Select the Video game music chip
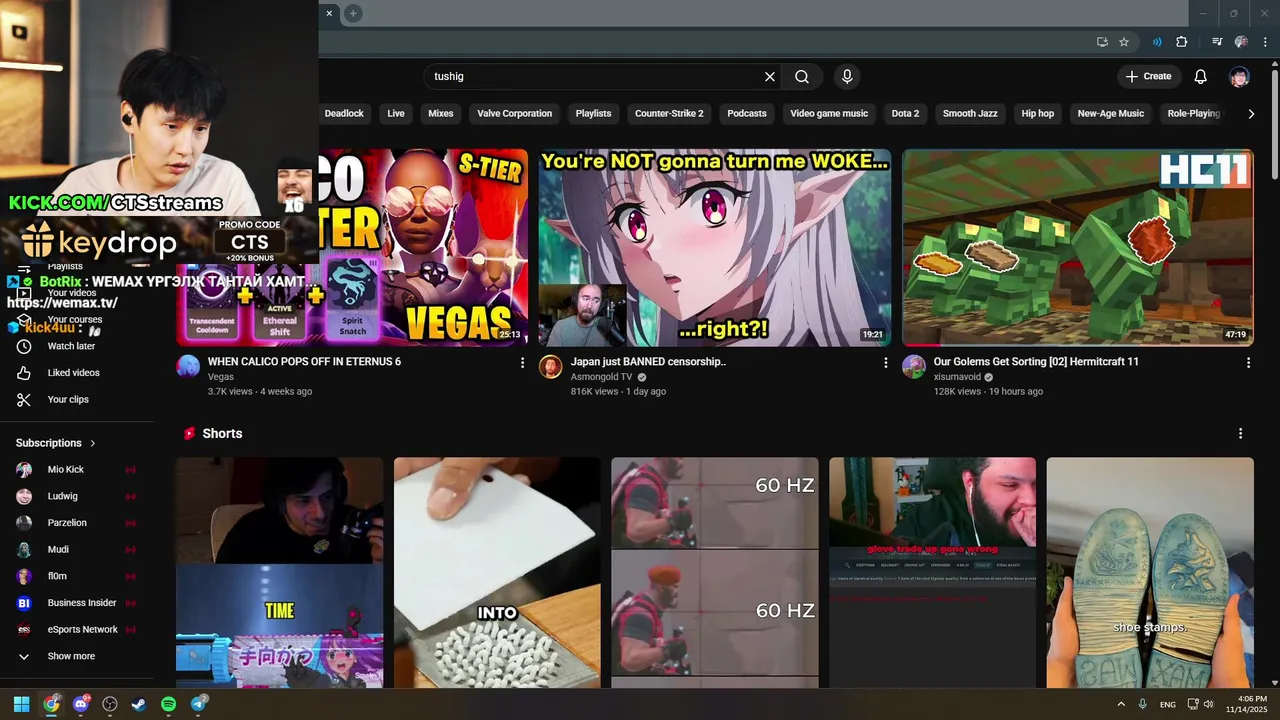Viewport: 1280px width, 720px height. point(829,114)
